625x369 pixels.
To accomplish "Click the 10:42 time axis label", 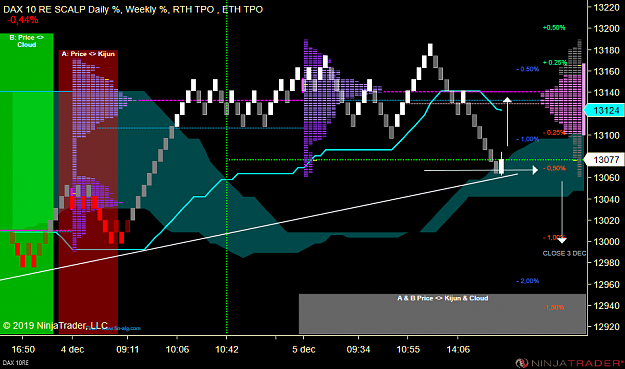I will point(227,349).
